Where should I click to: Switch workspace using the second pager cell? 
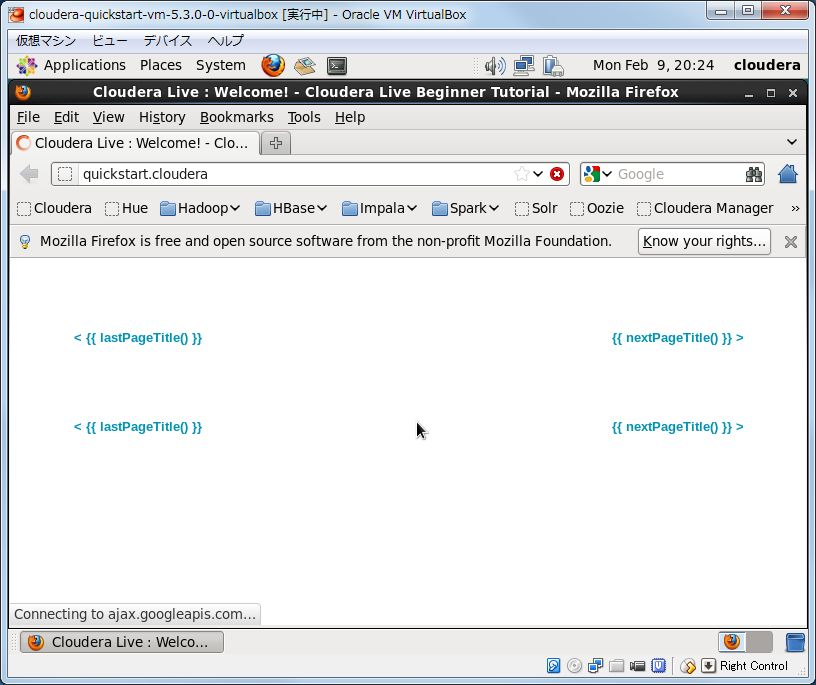(x=759, y=642)
